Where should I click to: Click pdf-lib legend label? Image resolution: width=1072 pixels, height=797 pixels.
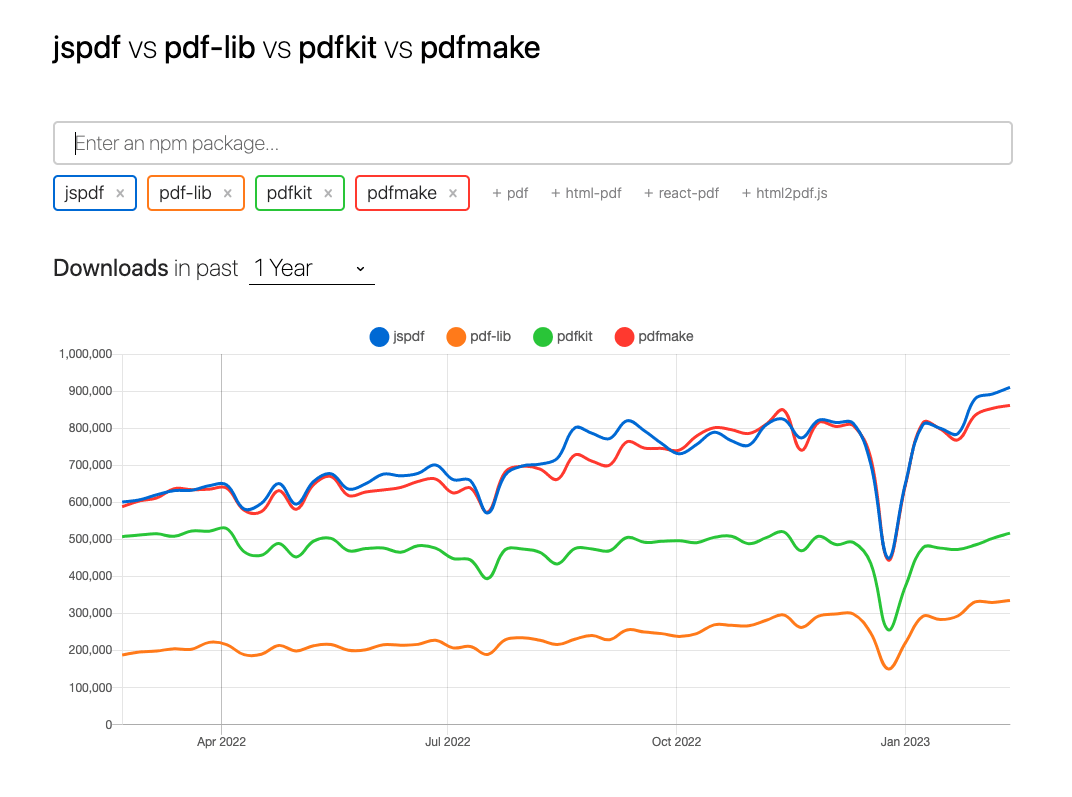tap(490, 336)
